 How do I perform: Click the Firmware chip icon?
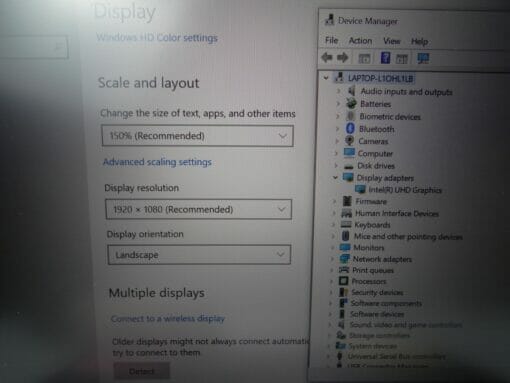click(x=347, y=201)
